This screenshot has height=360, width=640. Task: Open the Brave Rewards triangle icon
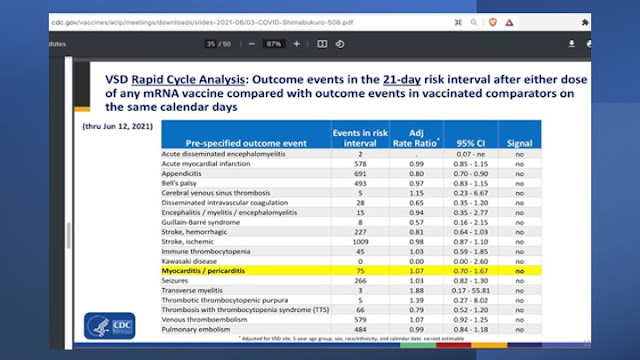coord(509,23)
